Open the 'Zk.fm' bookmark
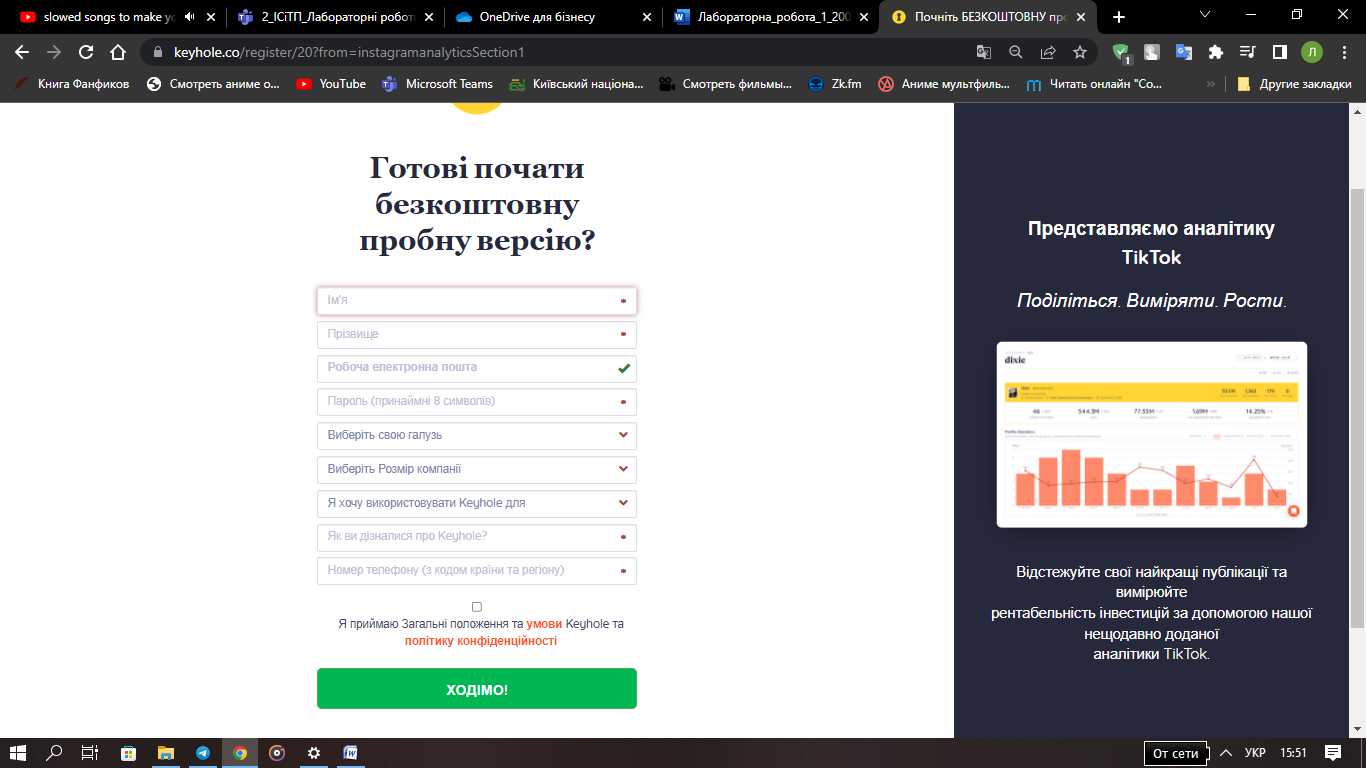Screen dimensions: 1366x768 point(835,84)
